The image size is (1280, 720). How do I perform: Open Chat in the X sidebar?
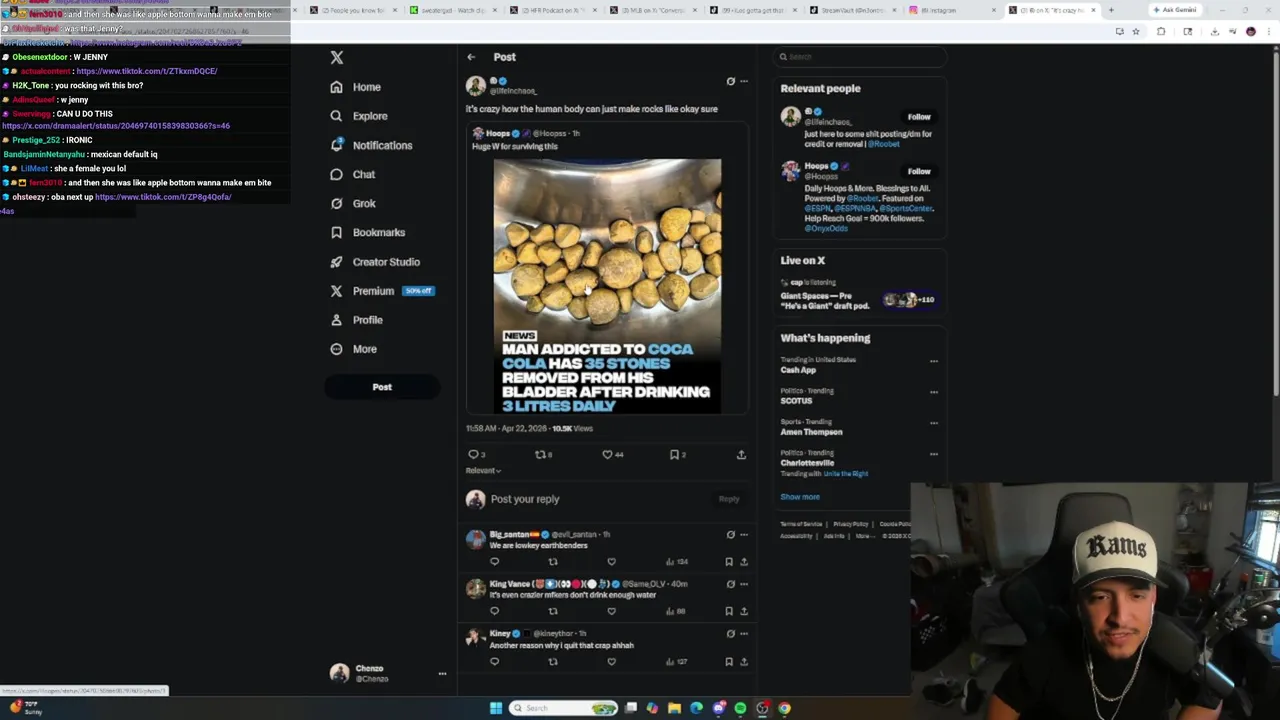(353, 174)
